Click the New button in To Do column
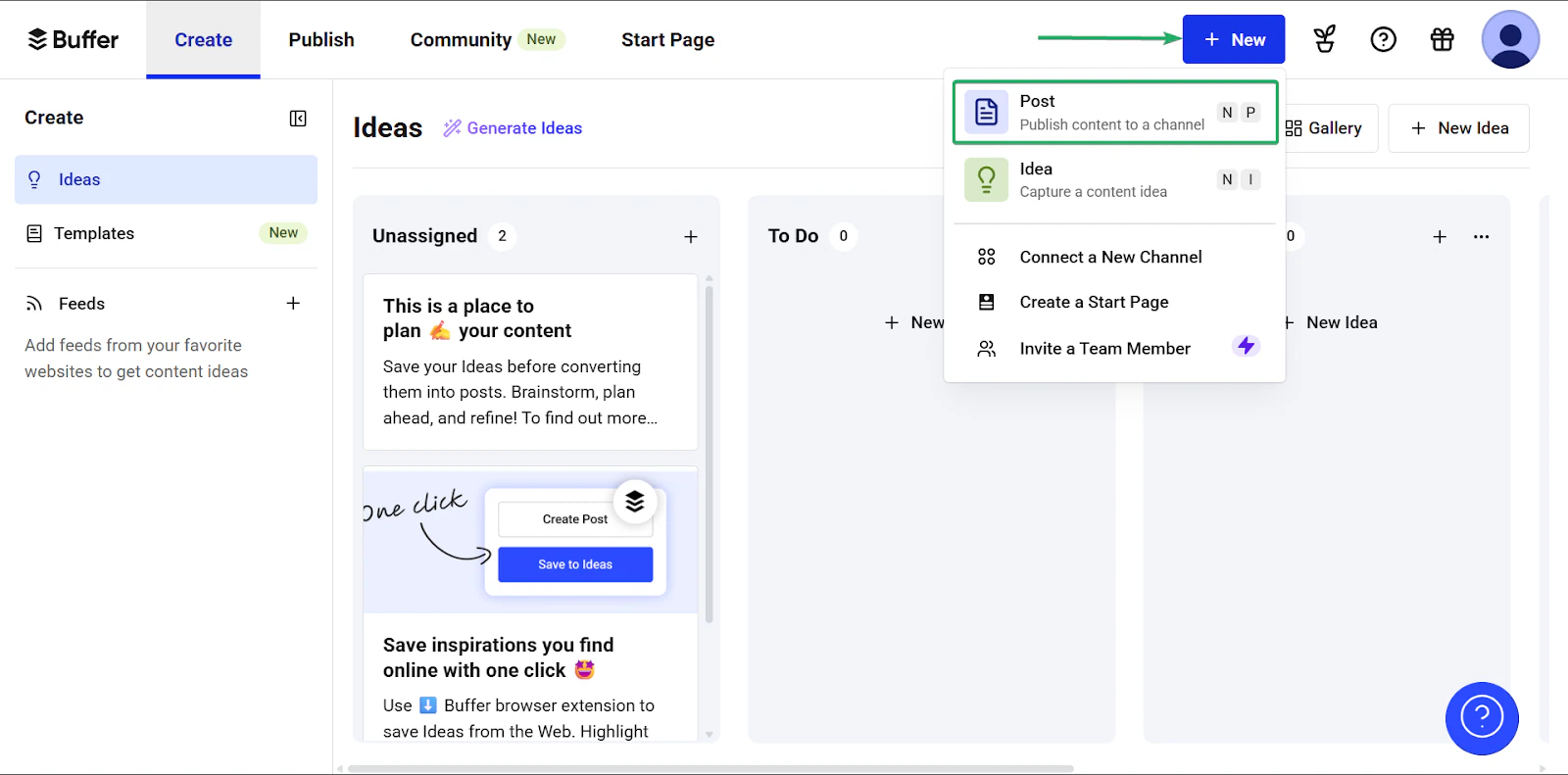This screenshot has height=775, width=1568. pyautogui.click(x=913, y=322)
